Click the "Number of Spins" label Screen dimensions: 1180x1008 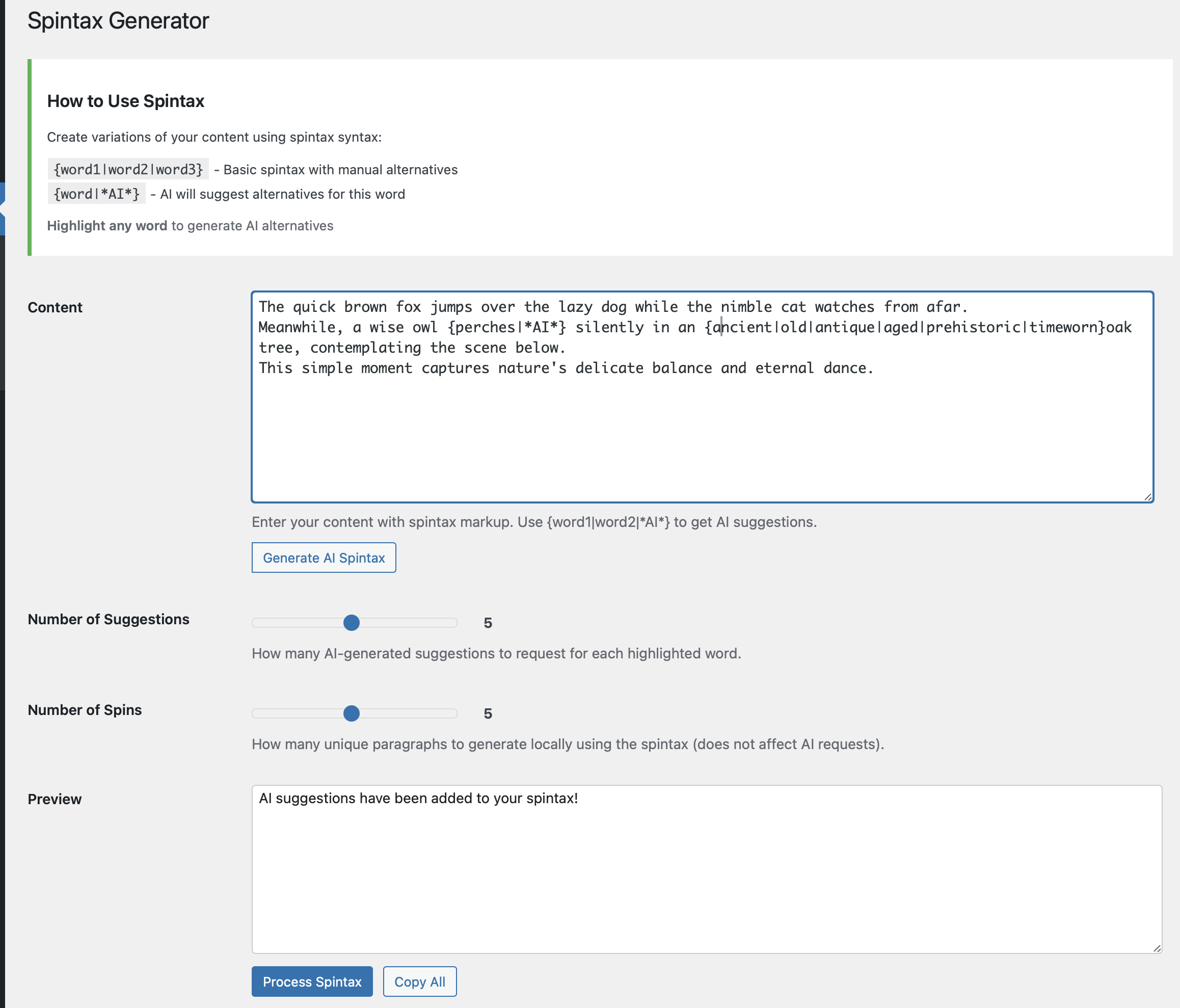[84, 709]
